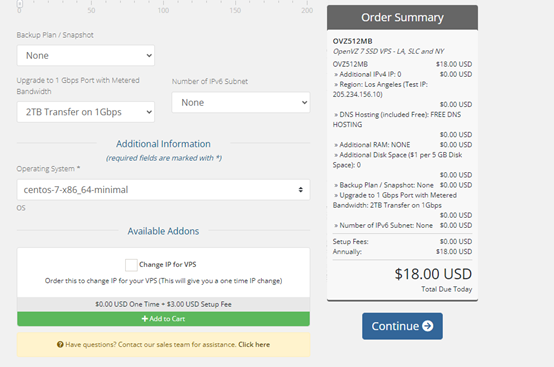Click the slider handle at value 0

(19, 4)
